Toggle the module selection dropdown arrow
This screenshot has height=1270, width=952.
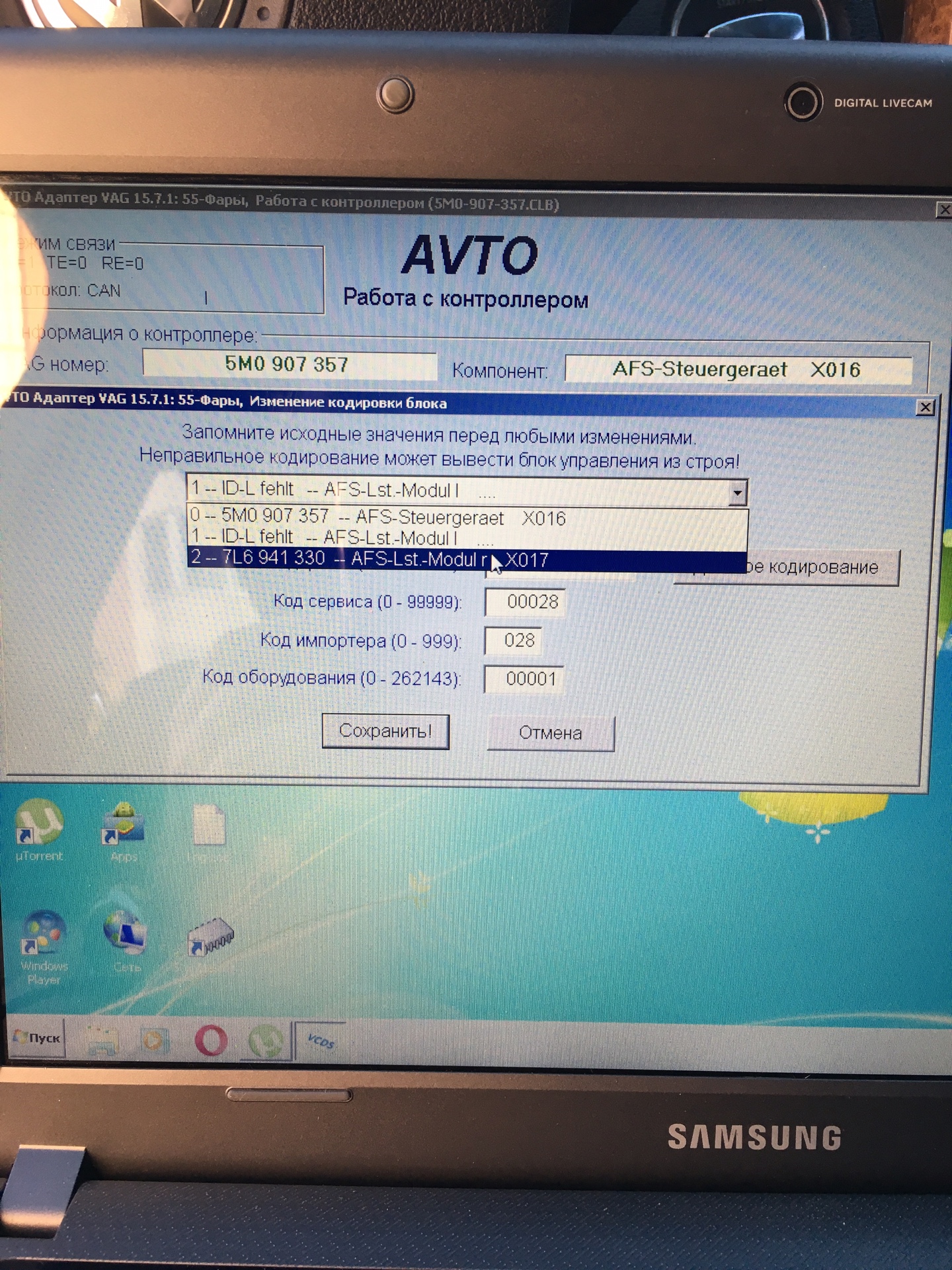pyautogui.click(x=737, y=493)
